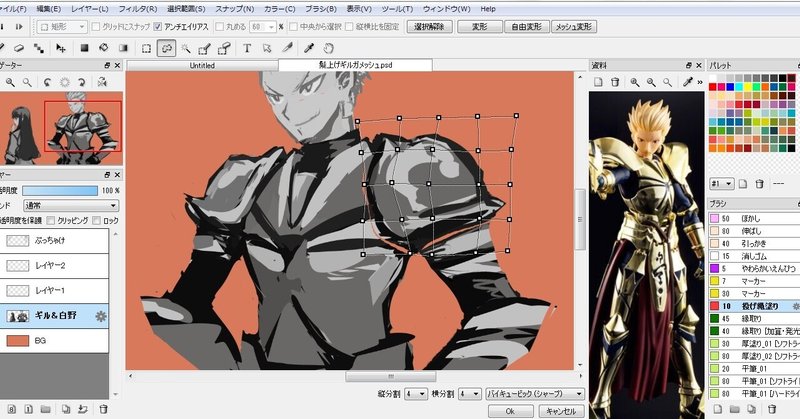Zoom out within the Navigator panel
800x419 pixels.
pos(27,82)
